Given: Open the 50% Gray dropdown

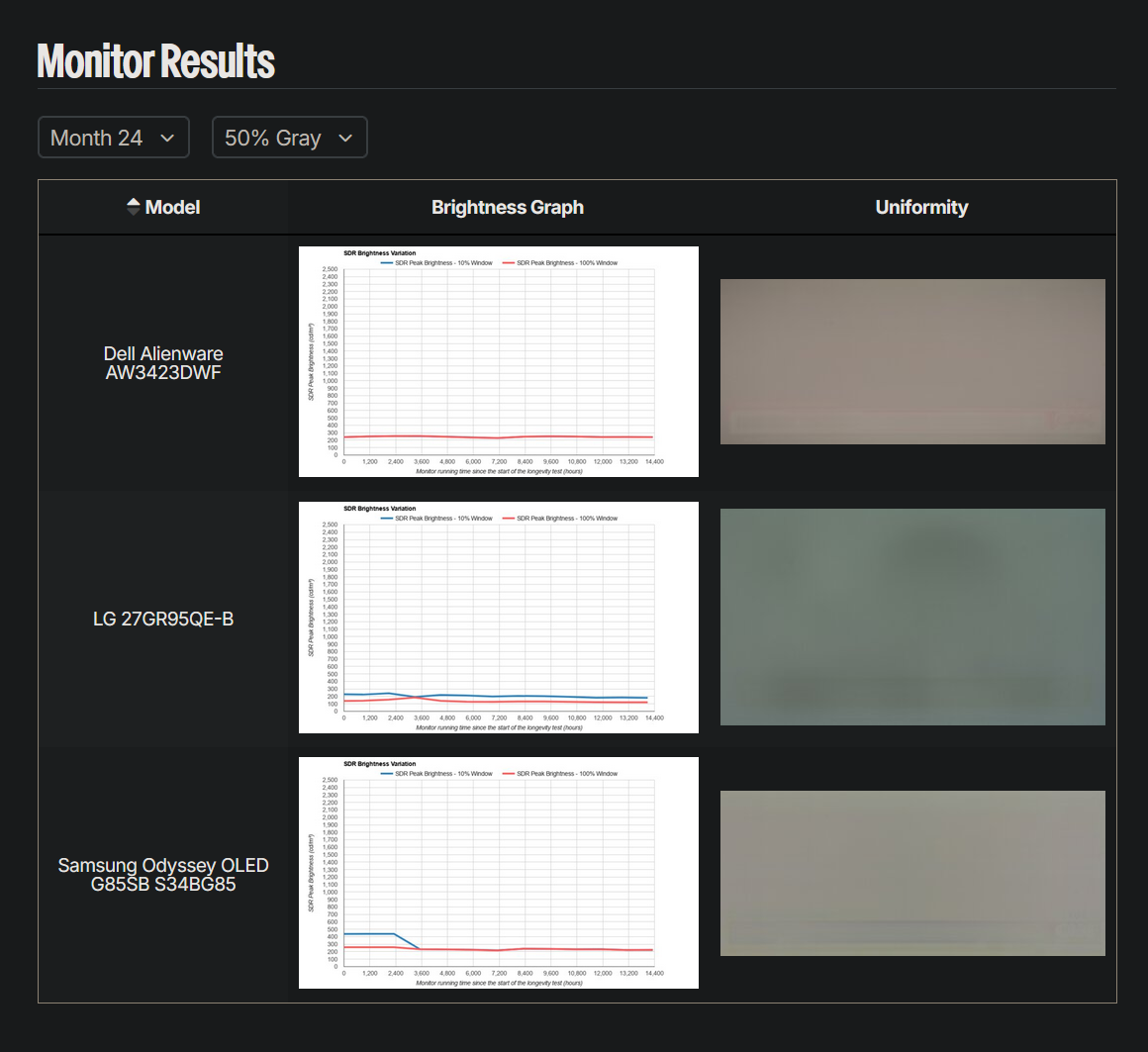Looking at the screenshot, I should pyautogui.click(x=289, y=138).
